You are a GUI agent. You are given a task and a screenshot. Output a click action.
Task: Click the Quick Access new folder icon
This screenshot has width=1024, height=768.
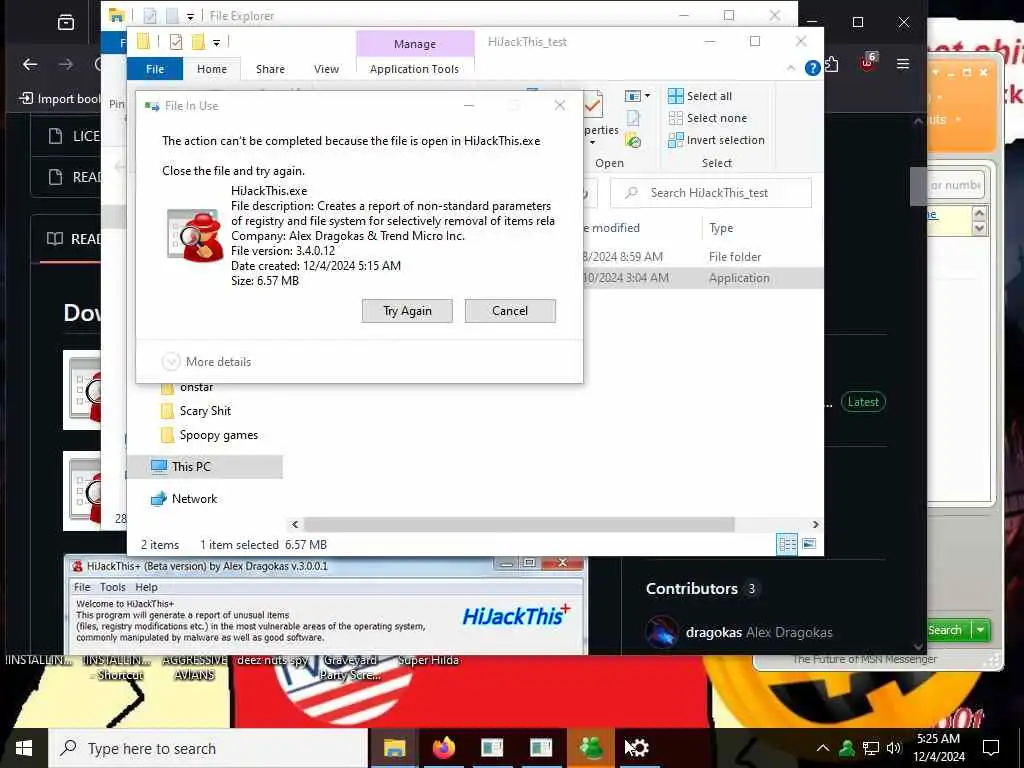point(198,42)
